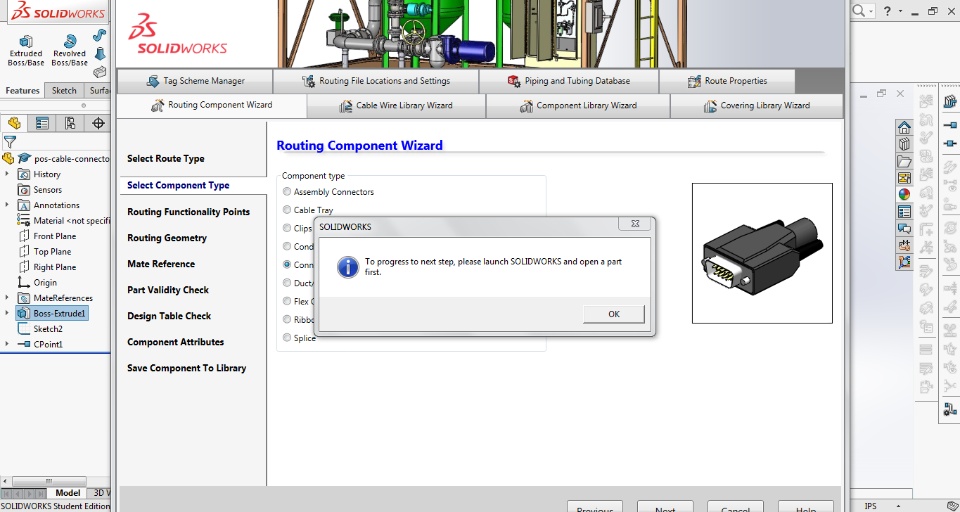
Task: Select the Material <not specified> tree item
Action: click(64, 220)
